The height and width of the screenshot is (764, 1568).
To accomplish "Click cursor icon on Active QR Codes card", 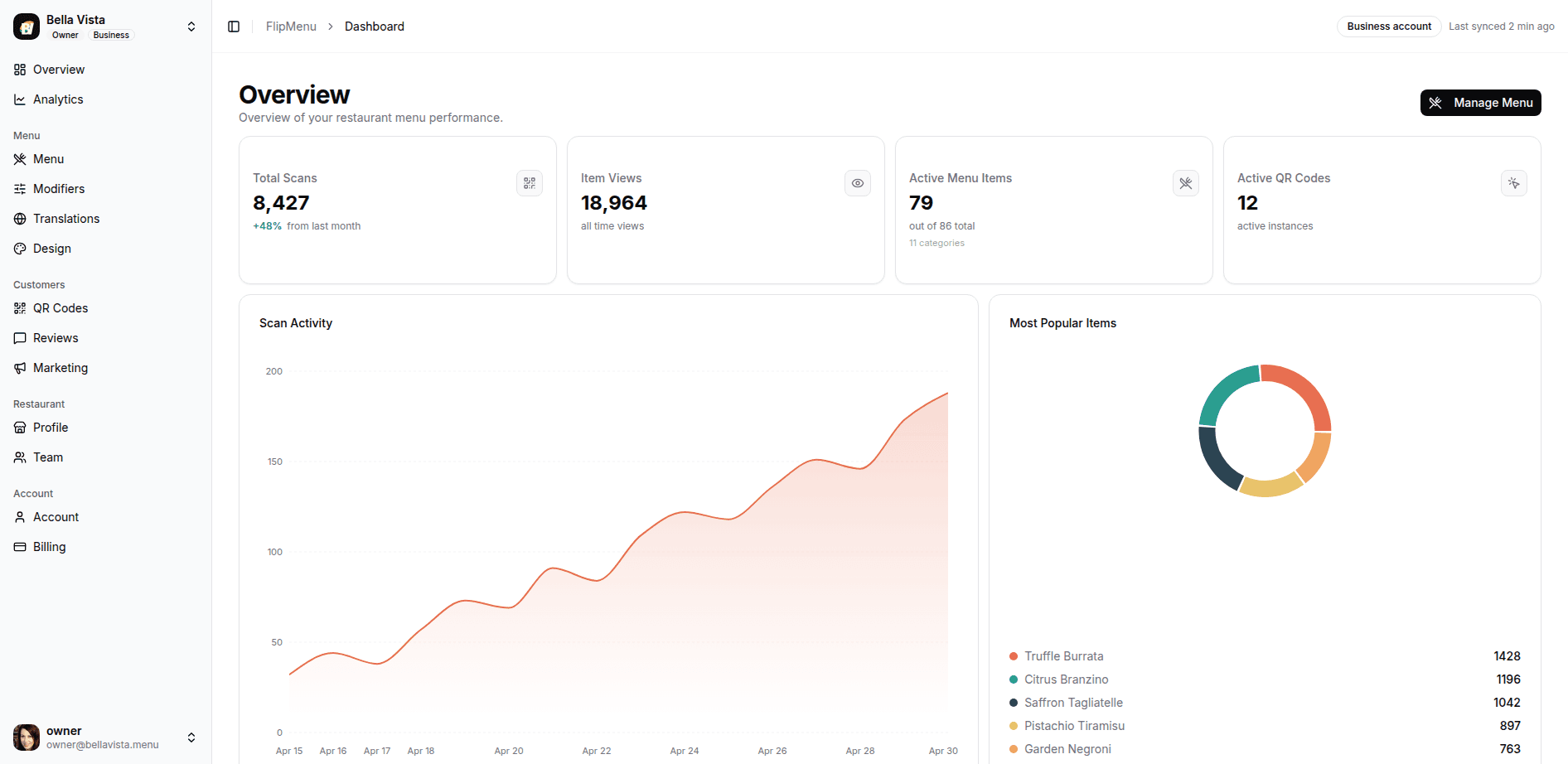I will 1514,183.
